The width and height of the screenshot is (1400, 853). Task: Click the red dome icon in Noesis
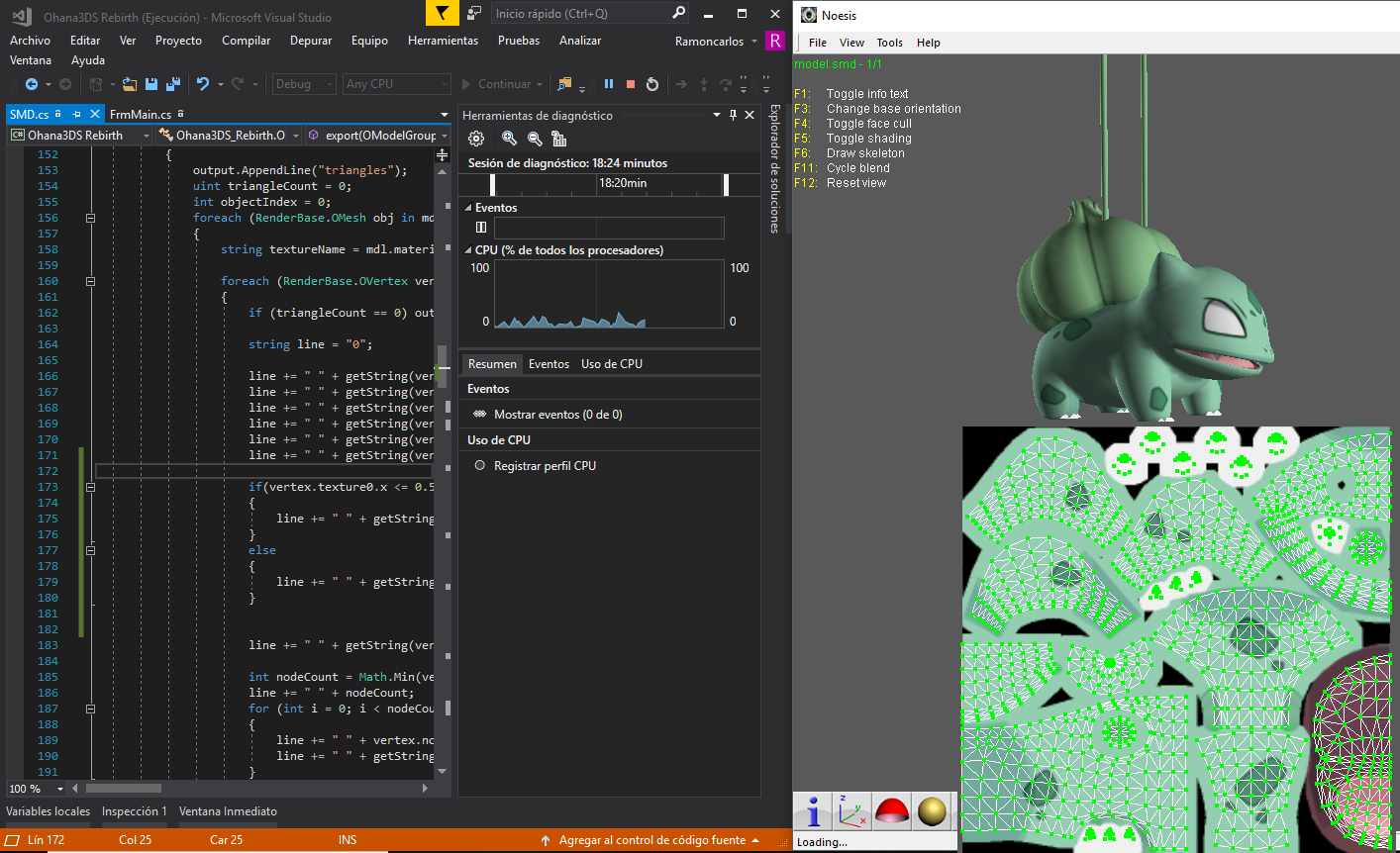pos(892,811)
